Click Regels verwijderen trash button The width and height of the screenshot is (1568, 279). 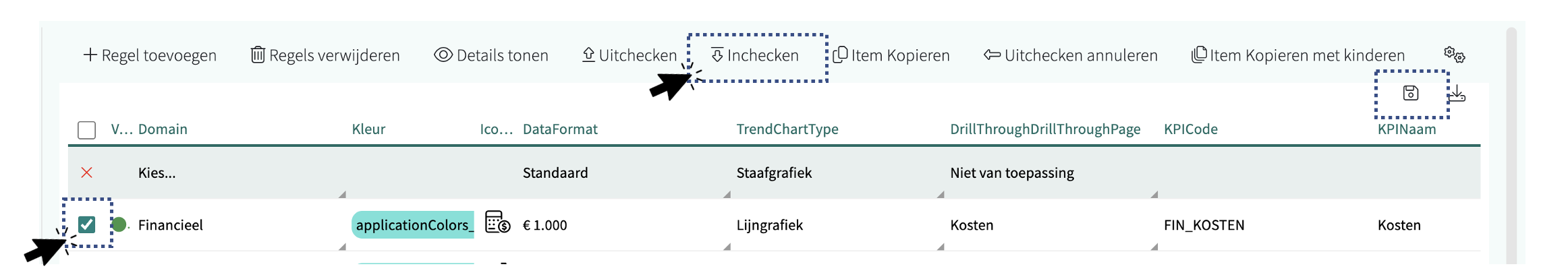click(x=325, y=55)
